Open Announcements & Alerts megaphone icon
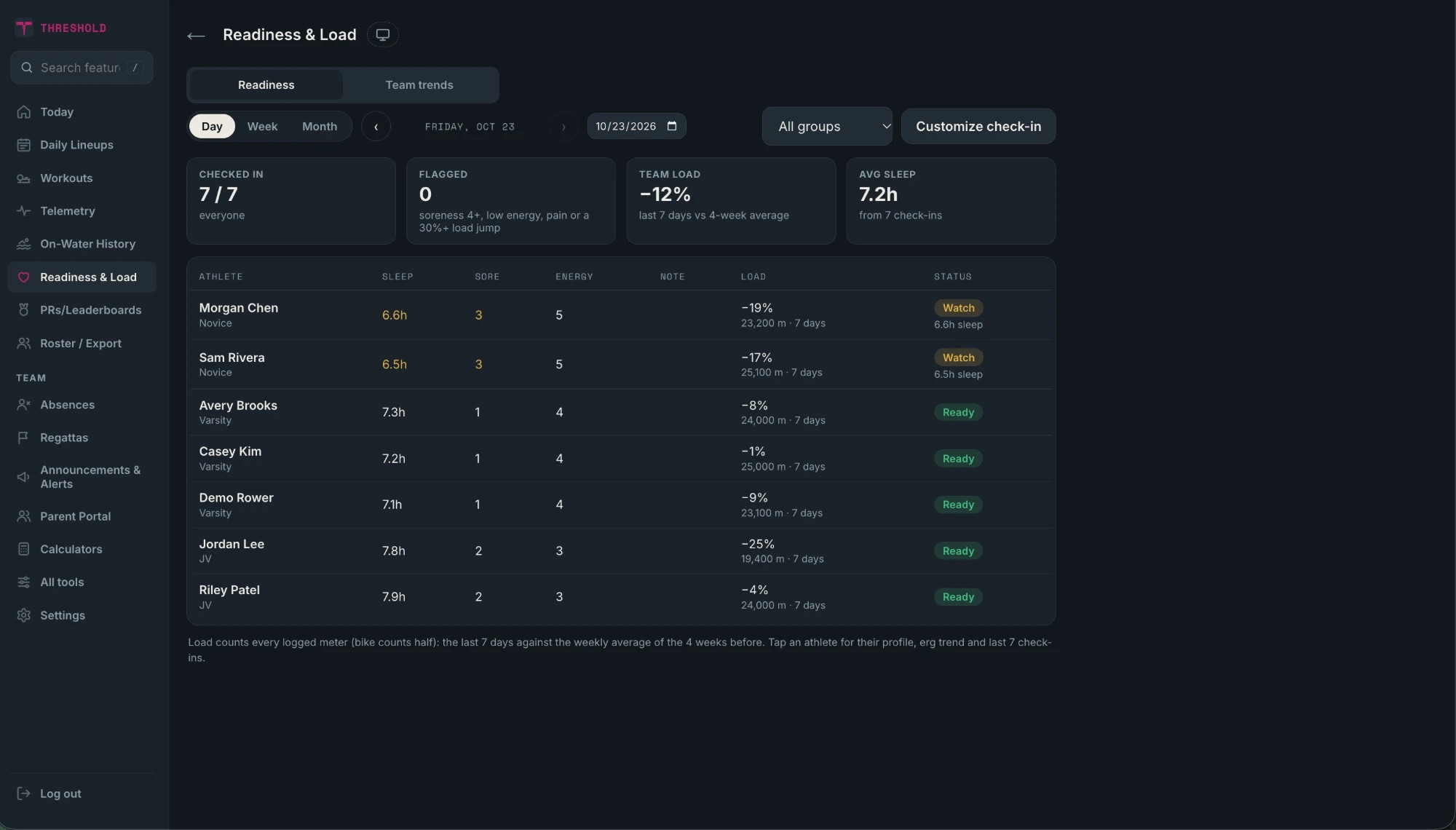1456x830 pixels. pyautogui.click(x=24, y=477)
